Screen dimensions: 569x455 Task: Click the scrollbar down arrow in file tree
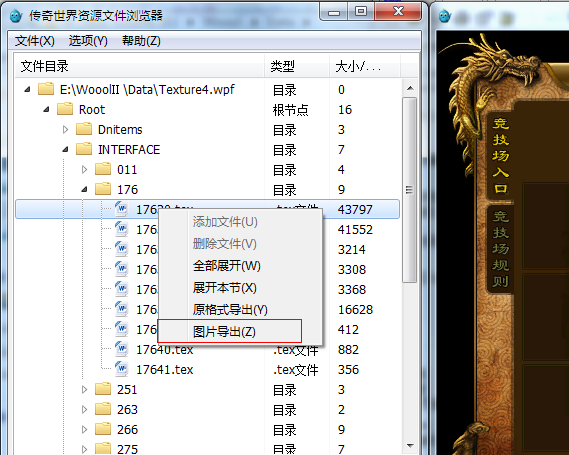(x=410, y=446)
